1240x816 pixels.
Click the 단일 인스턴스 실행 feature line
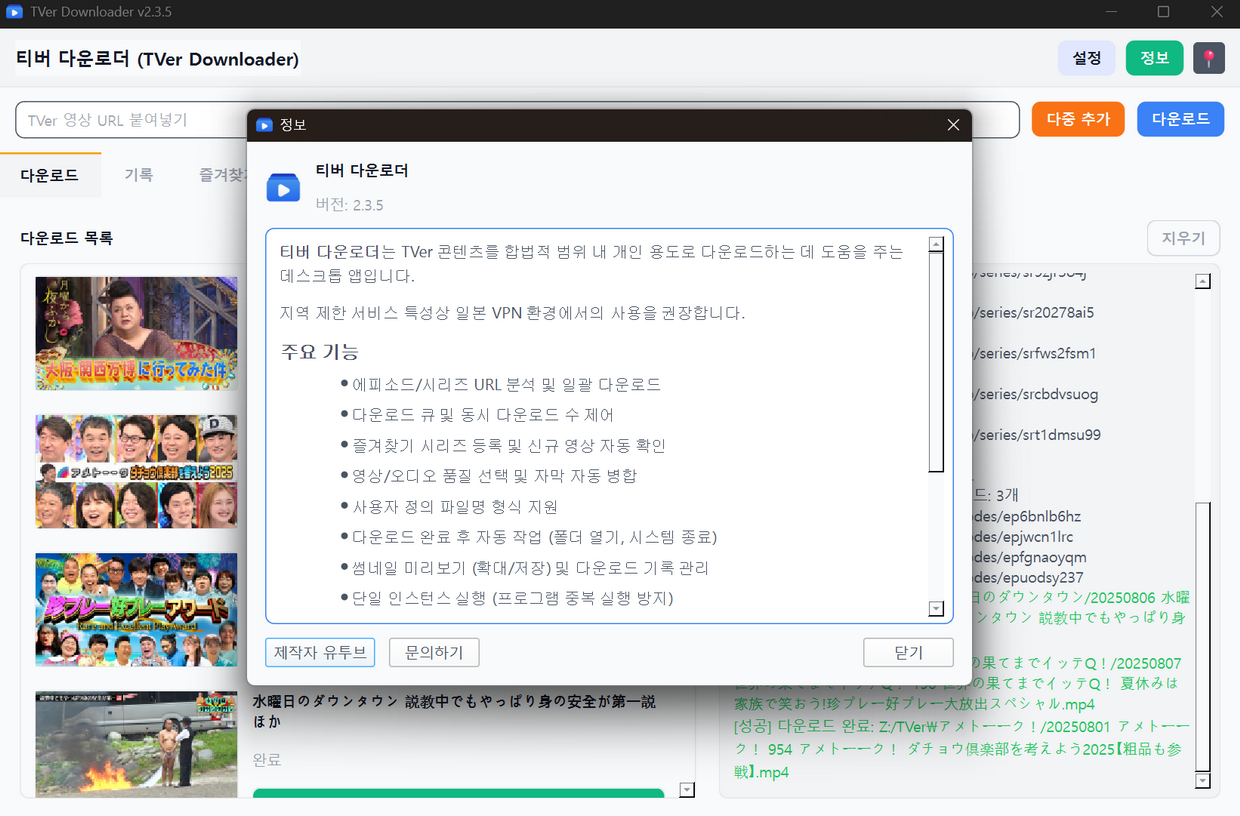513,598
